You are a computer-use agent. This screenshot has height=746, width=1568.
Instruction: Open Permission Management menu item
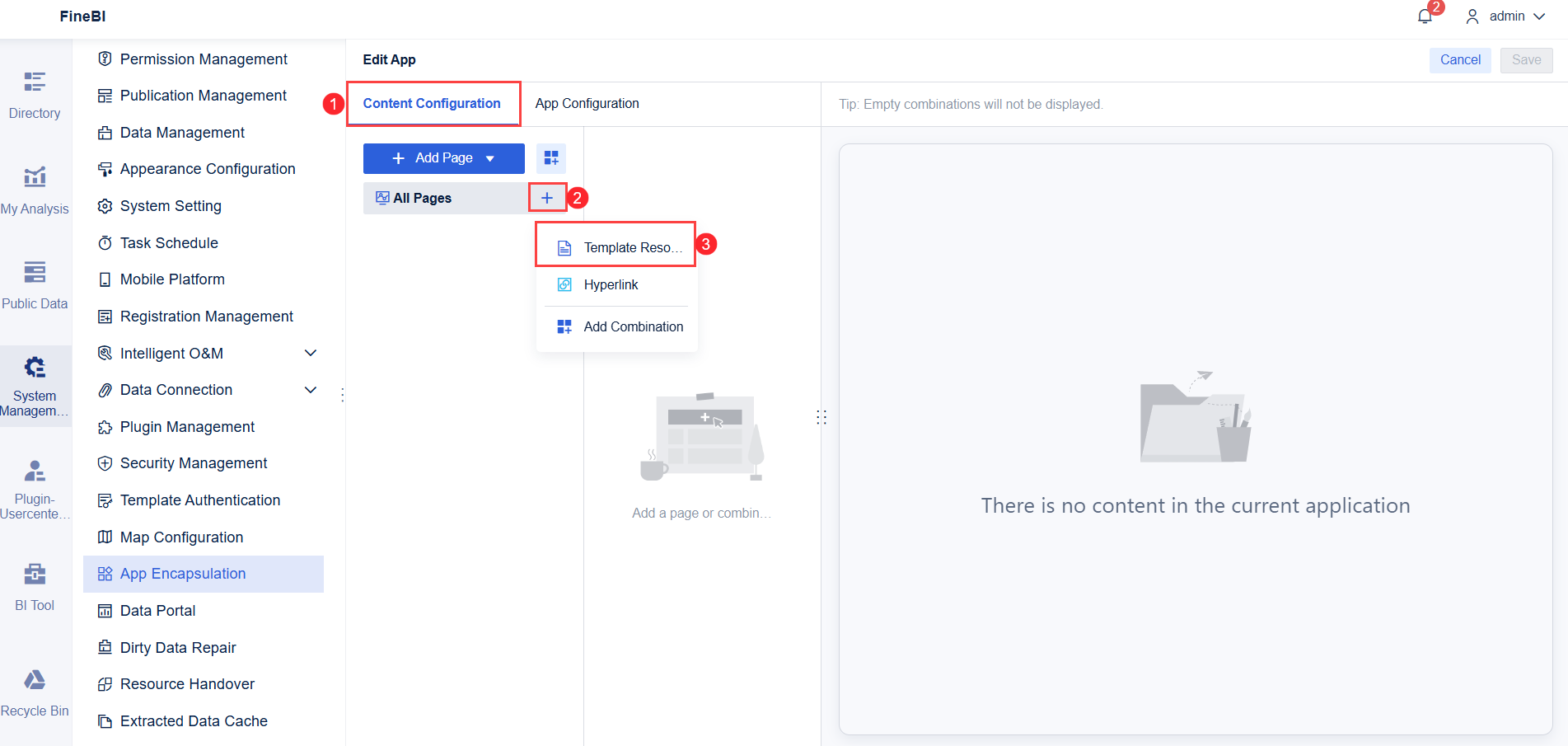tap(204, 59)
